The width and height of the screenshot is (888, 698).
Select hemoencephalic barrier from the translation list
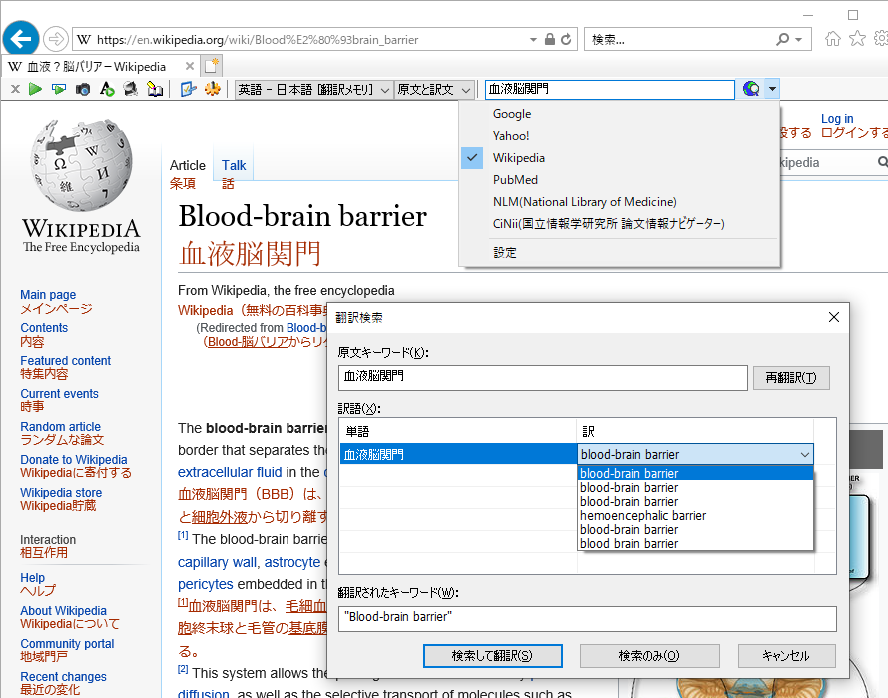[695, 516]
